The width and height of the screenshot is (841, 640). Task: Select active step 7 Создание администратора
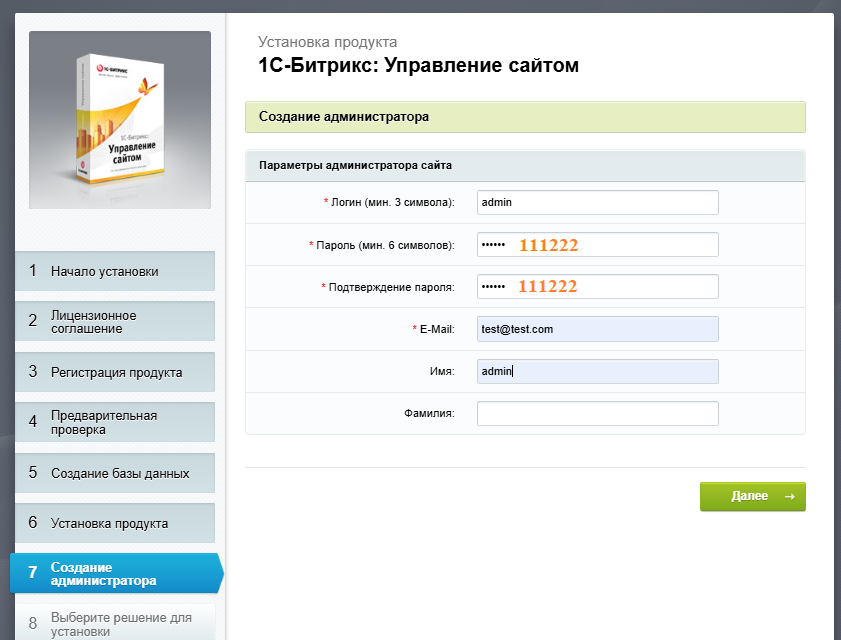(x=116, y=573)
